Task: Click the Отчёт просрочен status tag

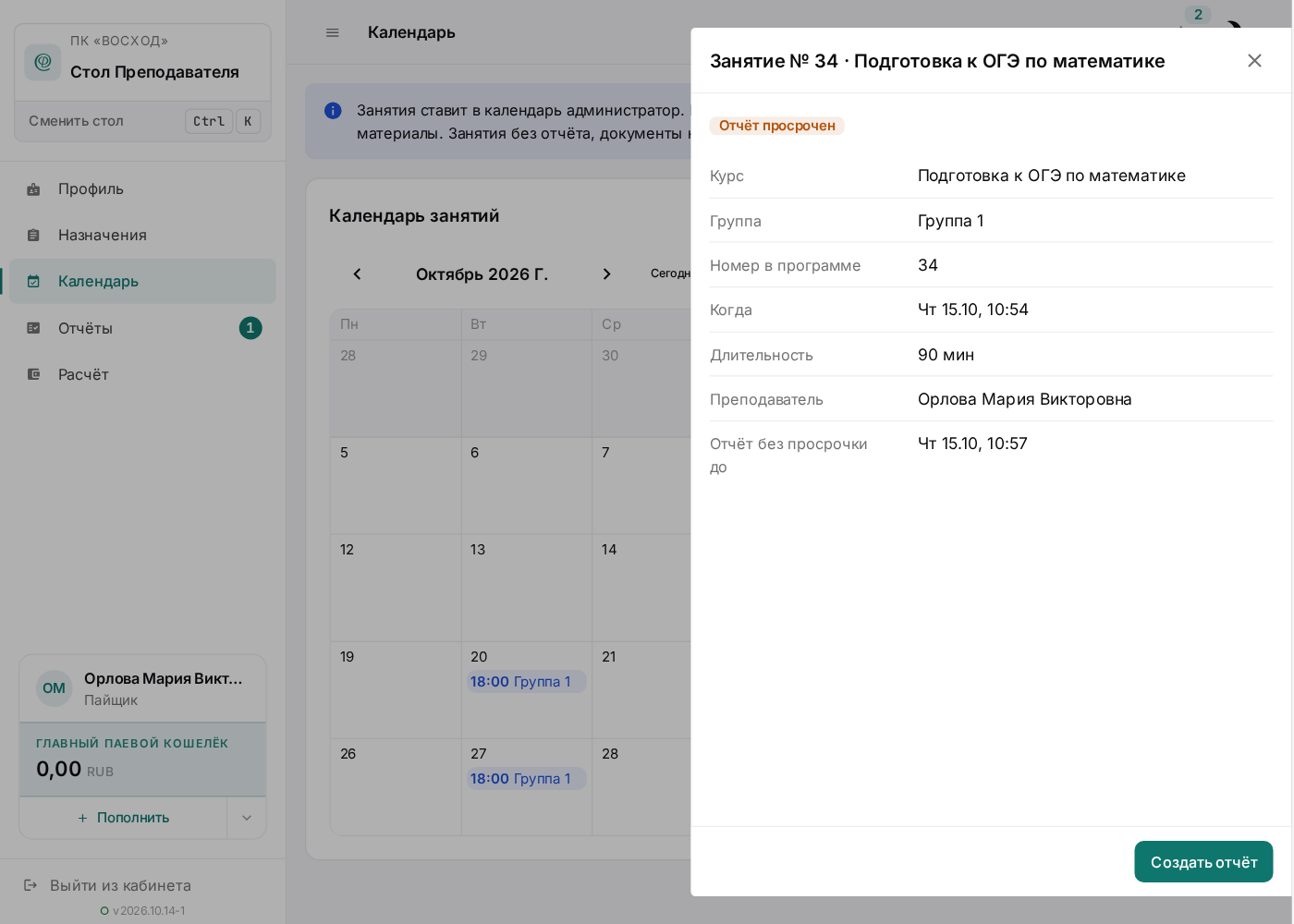Action: 777,126
